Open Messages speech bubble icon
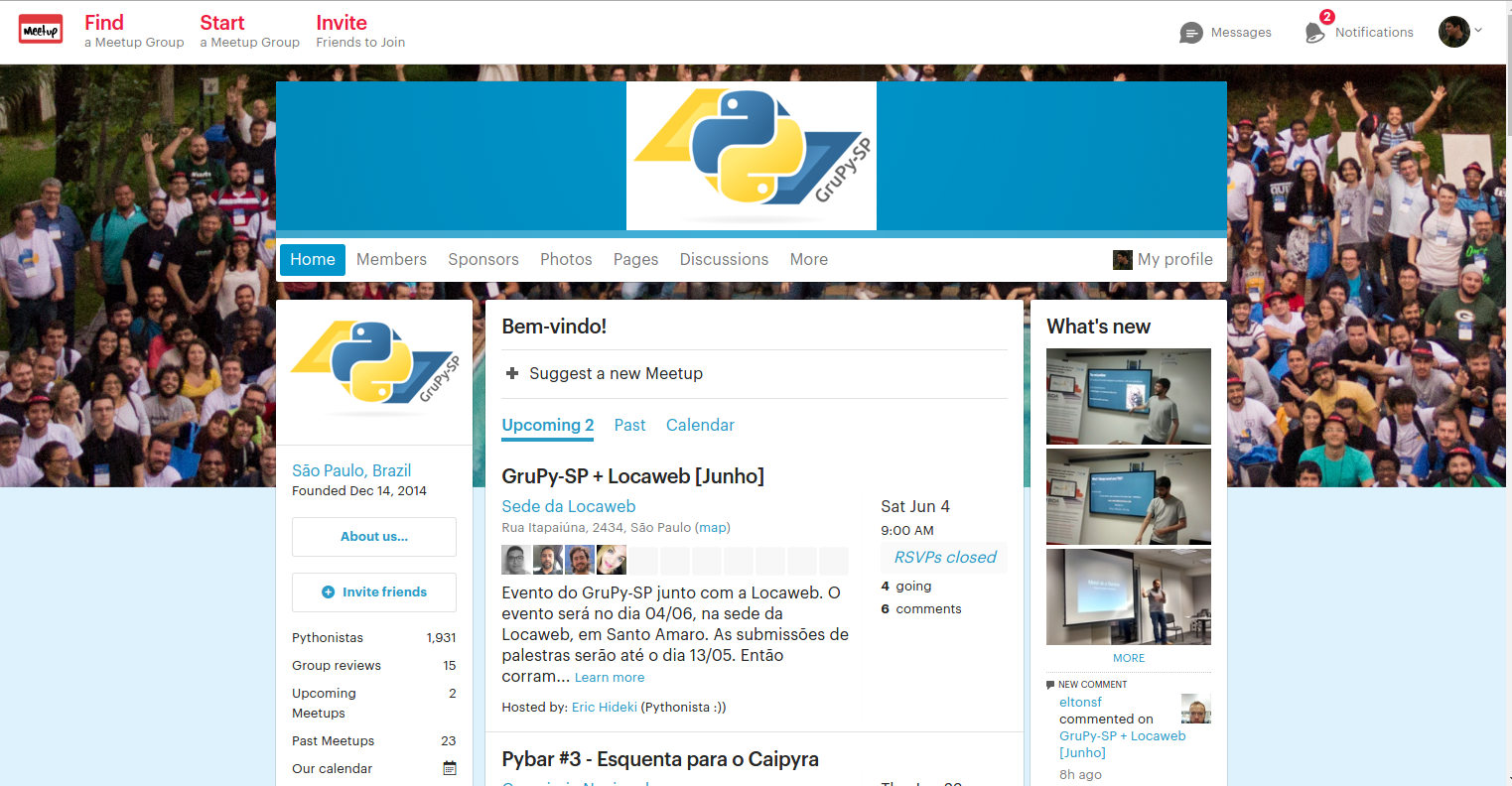This screenshot has width=1512, height=786. coord(1191,33)
